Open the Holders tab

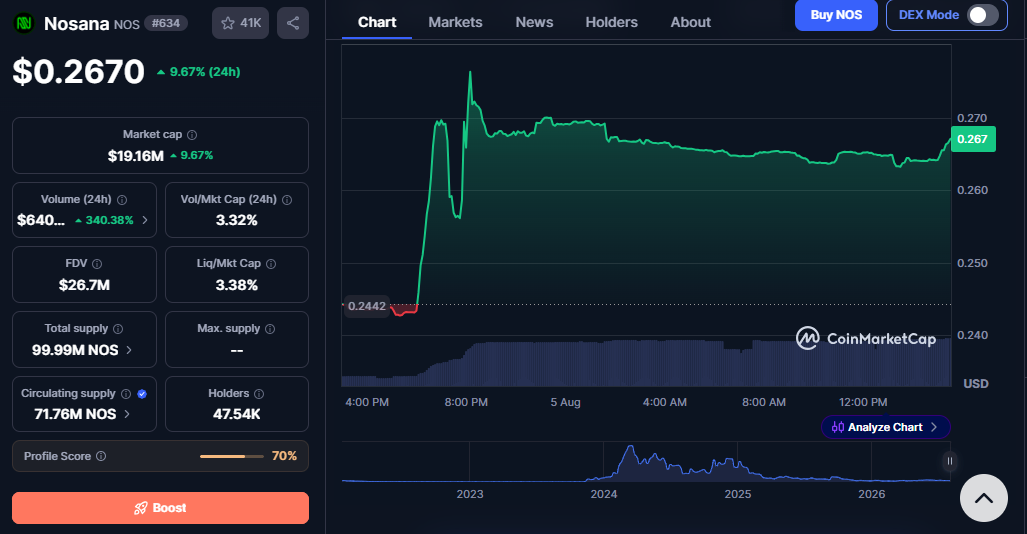[x=611, y=22]
